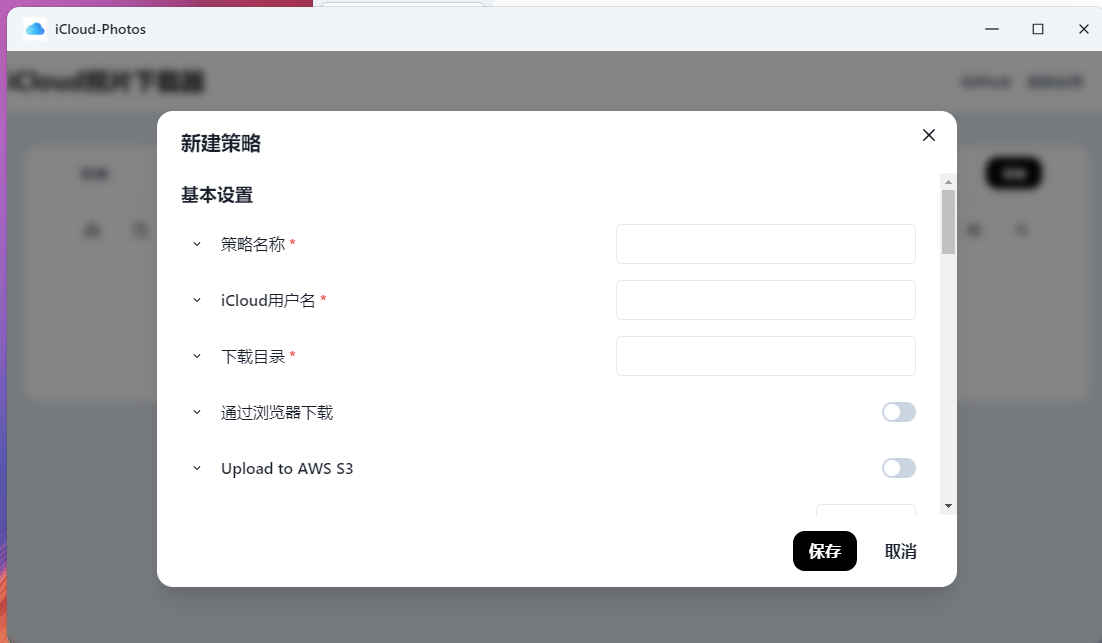This screenshot has height=643, width=1102.
Task: Toggle Upload to AWS S3 switch
Action: (x=899, y=468)
